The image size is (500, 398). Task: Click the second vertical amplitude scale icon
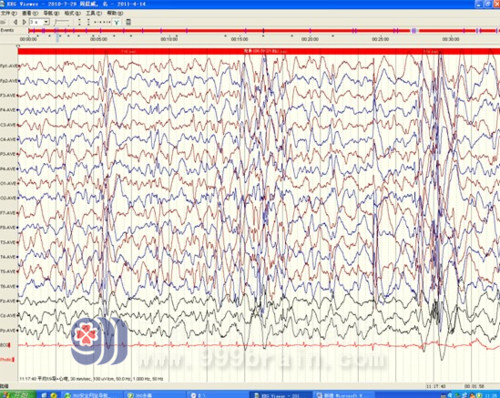tap(88, 22)
